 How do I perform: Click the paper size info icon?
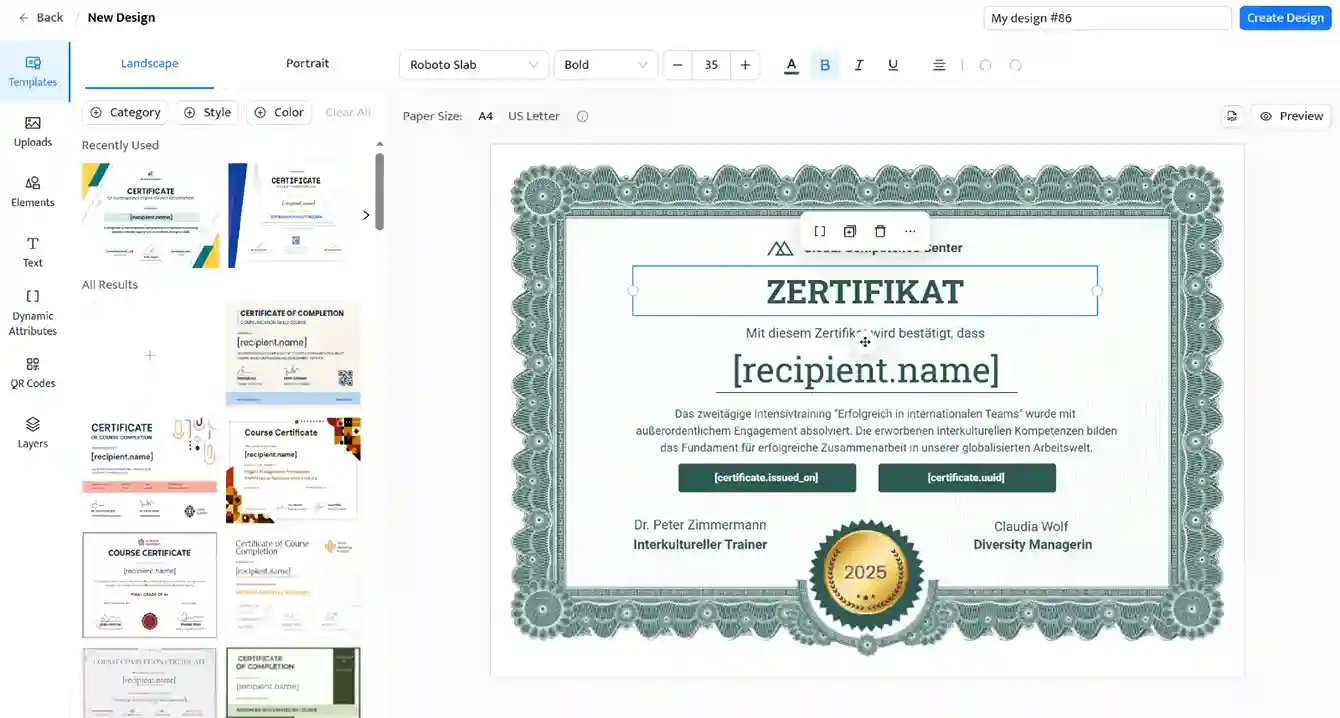point(582,116)
